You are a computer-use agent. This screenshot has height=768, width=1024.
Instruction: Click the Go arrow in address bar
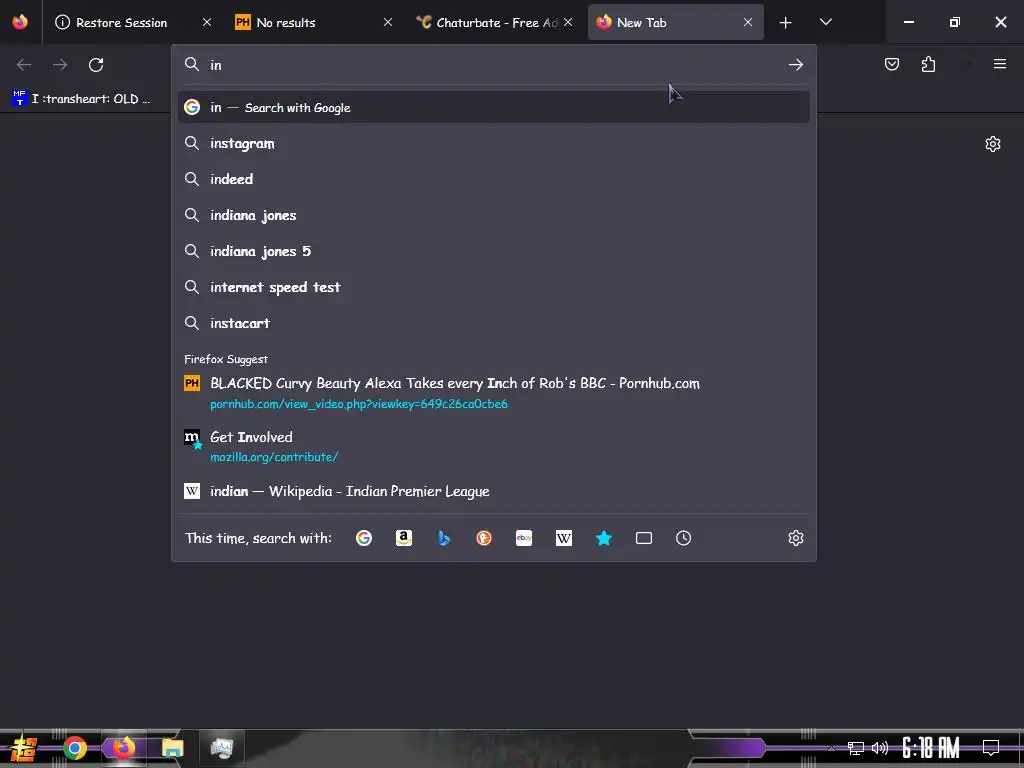795,65
